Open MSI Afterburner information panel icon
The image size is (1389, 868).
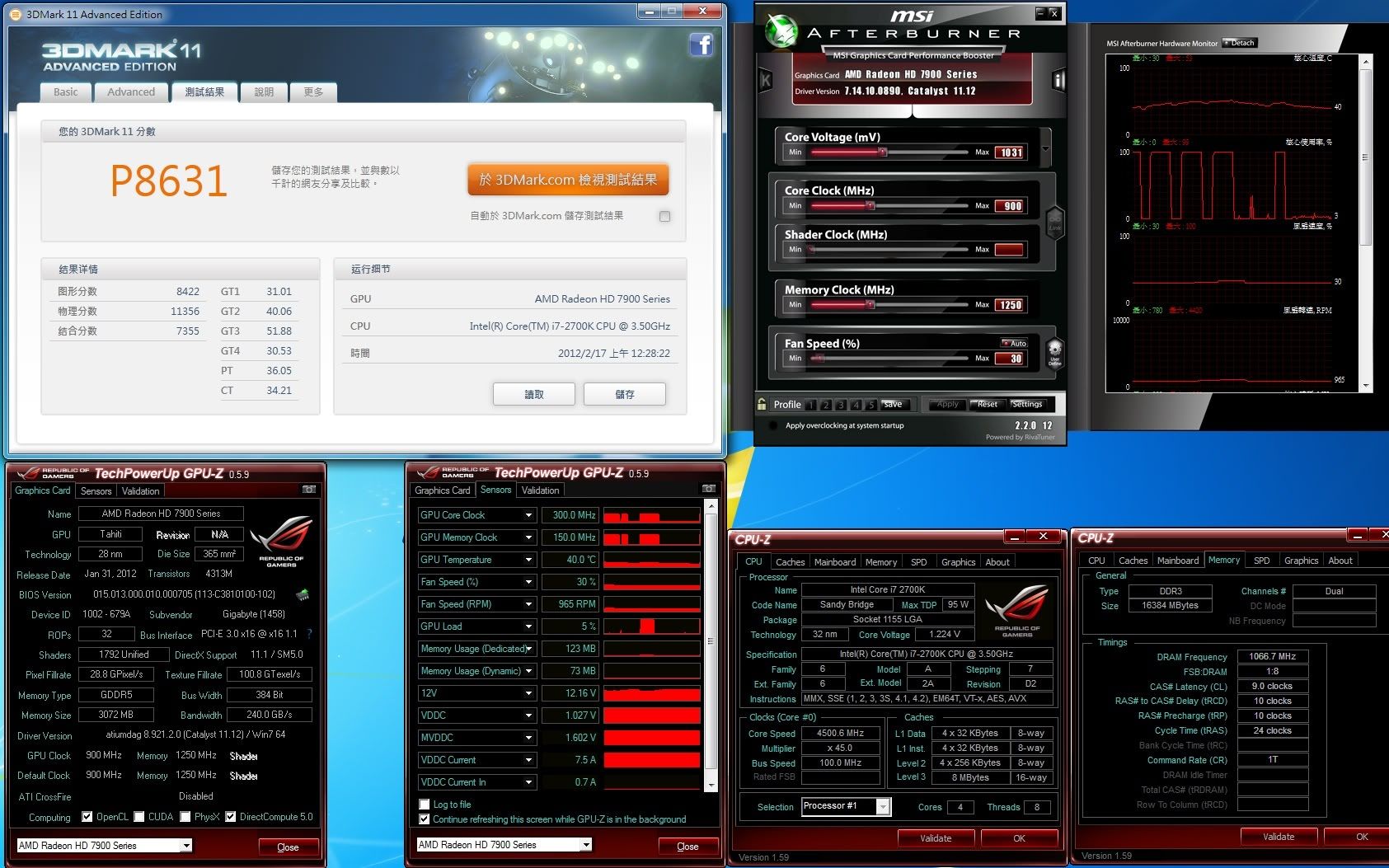pos(1058,80)
